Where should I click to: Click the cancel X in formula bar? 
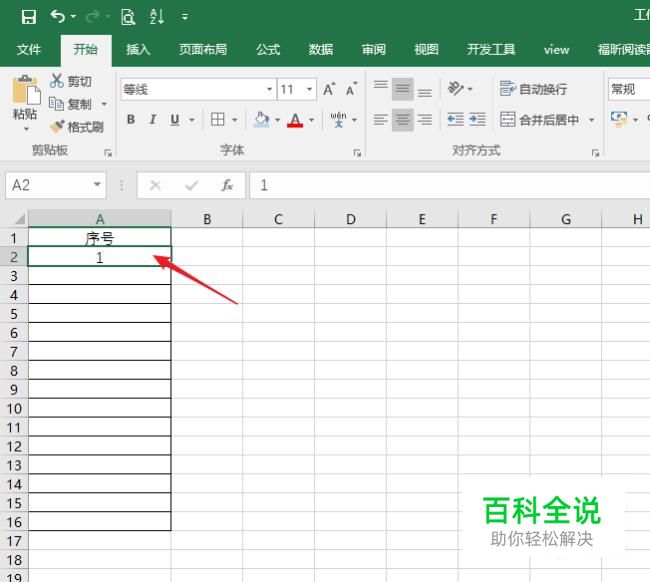click(155, 185)
